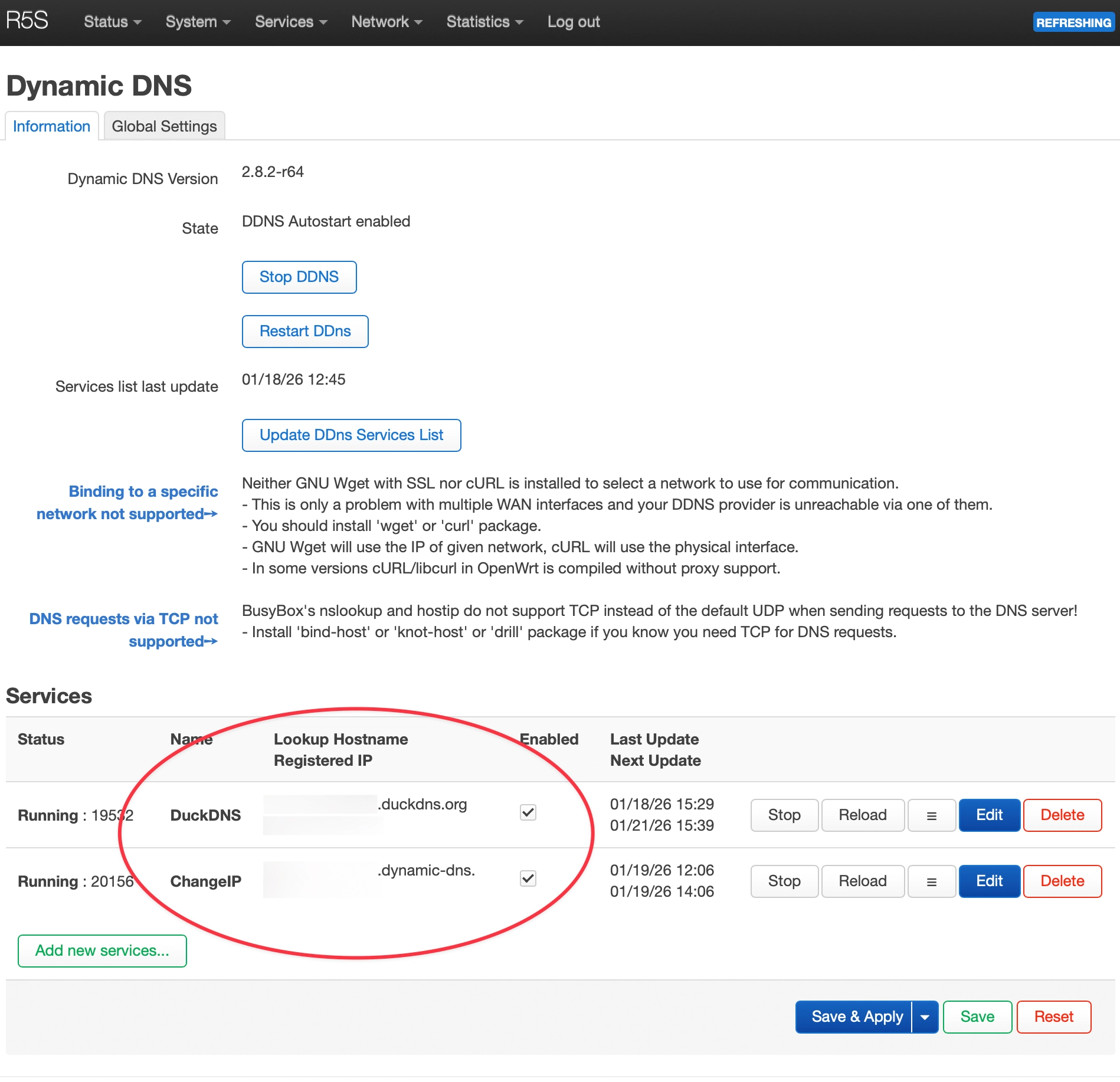Open the Status menu
The width and height of the screenshot is (1120, 1082).
click(x=112, y=22)
